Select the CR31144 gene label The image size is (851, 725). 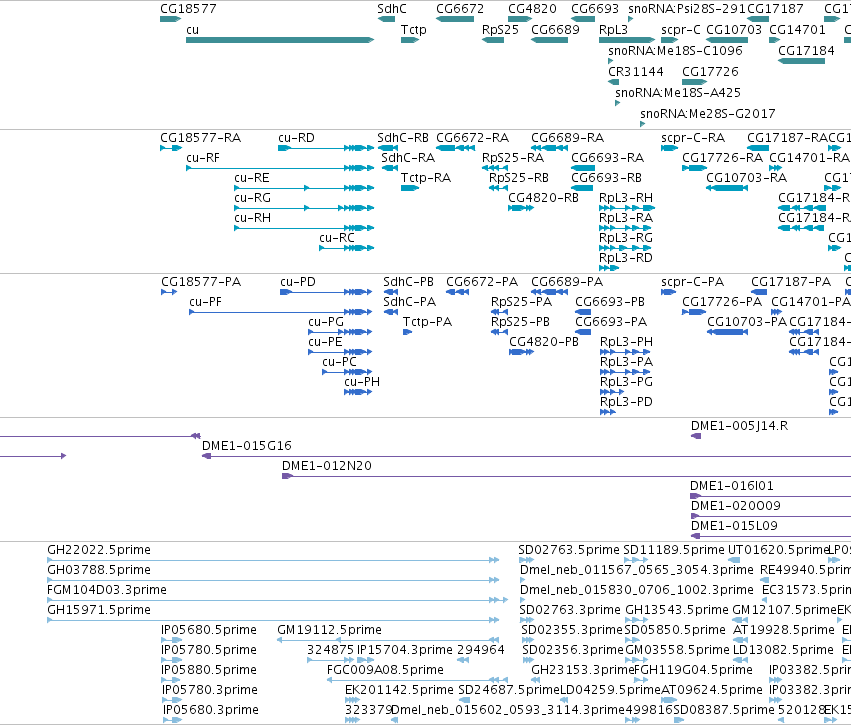tap(636, 72)
